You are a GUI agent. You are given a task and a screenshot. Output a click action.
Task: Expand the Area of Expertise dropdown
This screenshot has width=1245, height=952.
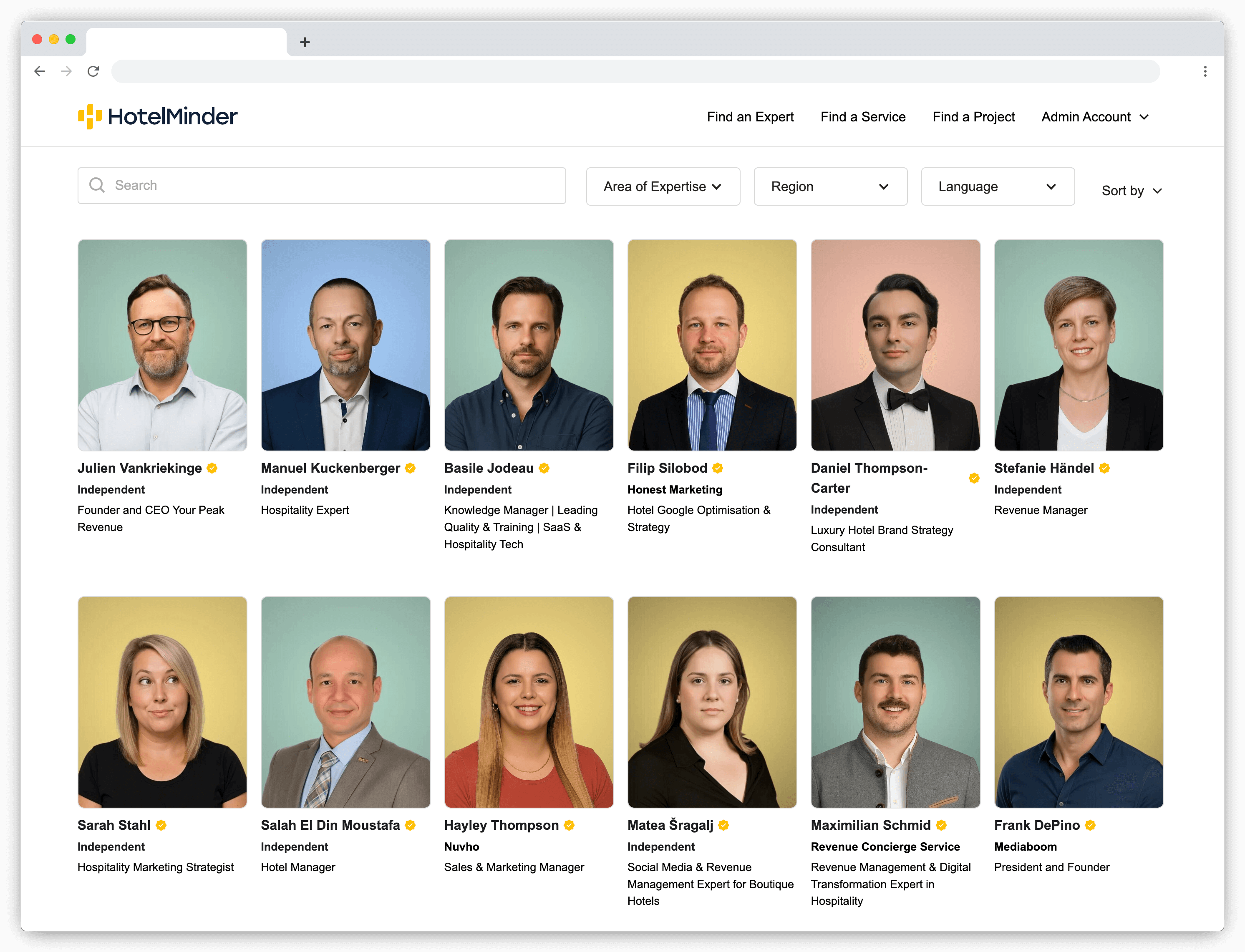663,186
